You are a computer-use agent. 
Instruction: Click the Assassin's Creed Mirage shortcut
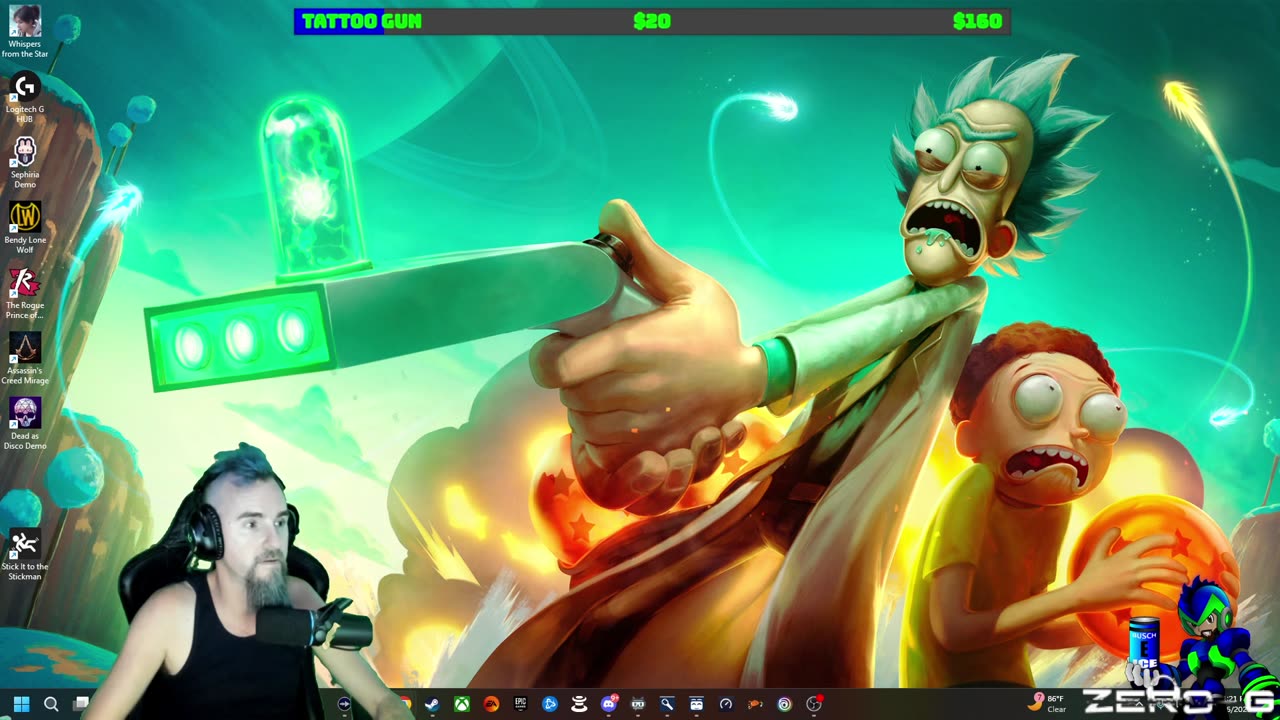pos(25,358)
